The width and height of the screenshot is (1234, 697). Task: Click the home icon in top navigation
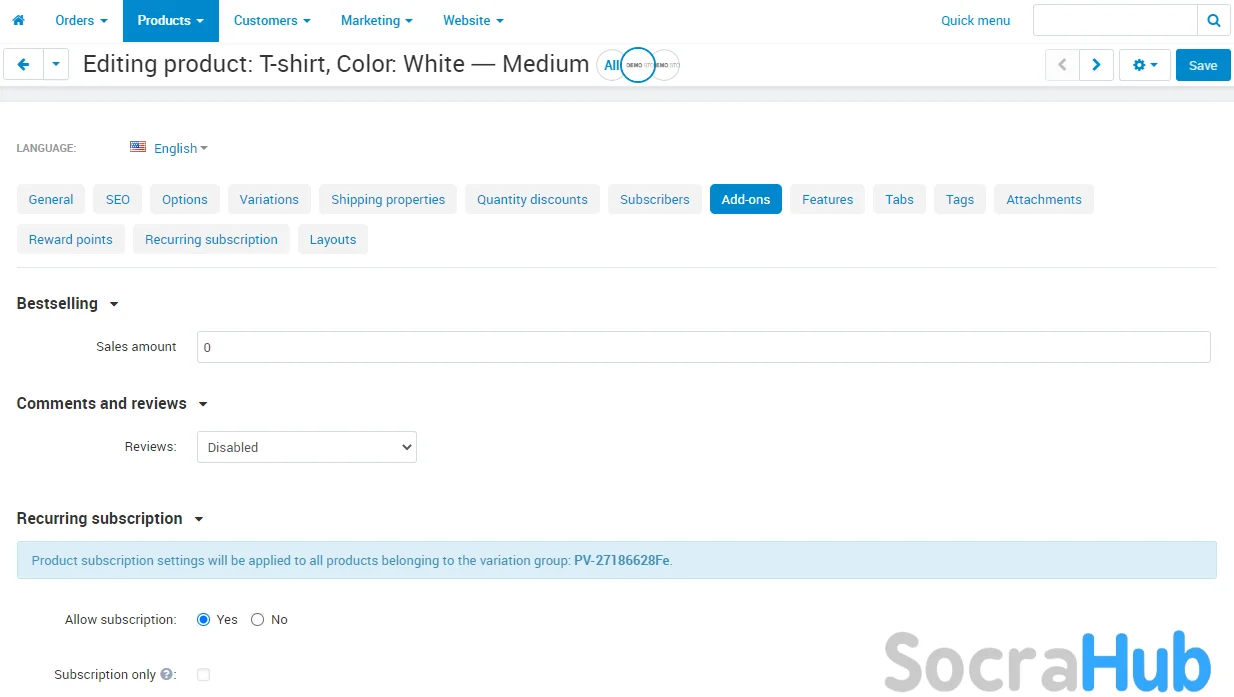click(x=18, y=20)
